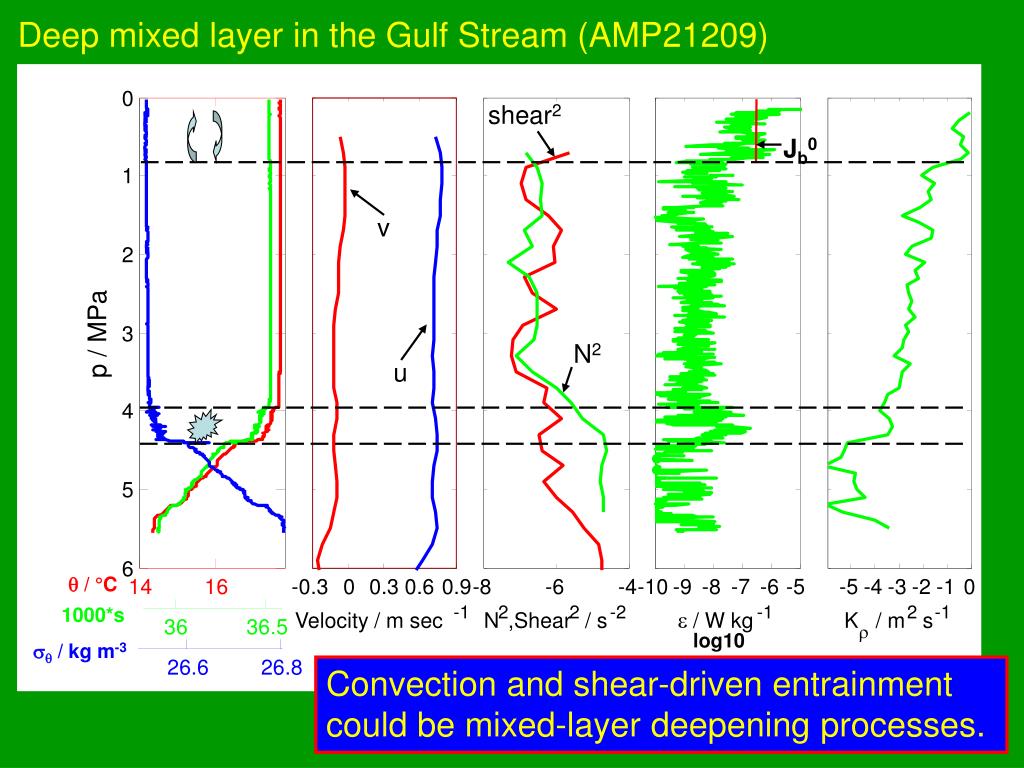This screenshot has height=768, width=1024.
Task: Click the convection circulation arrows icon
Action: [x=204, y=136]
